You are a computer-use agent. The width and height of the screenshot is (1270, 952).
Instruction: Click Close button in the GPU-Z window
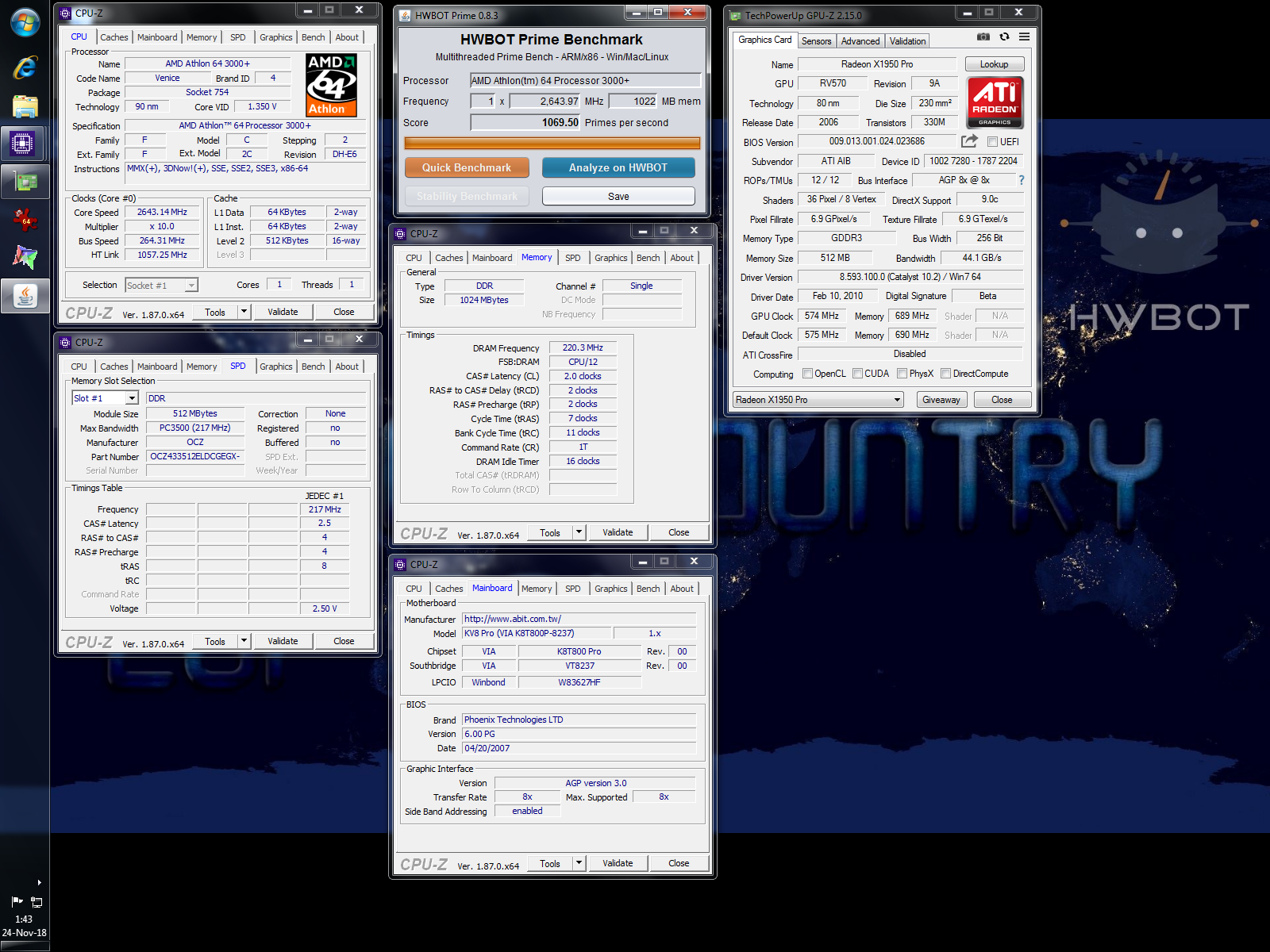point(1002,400)
